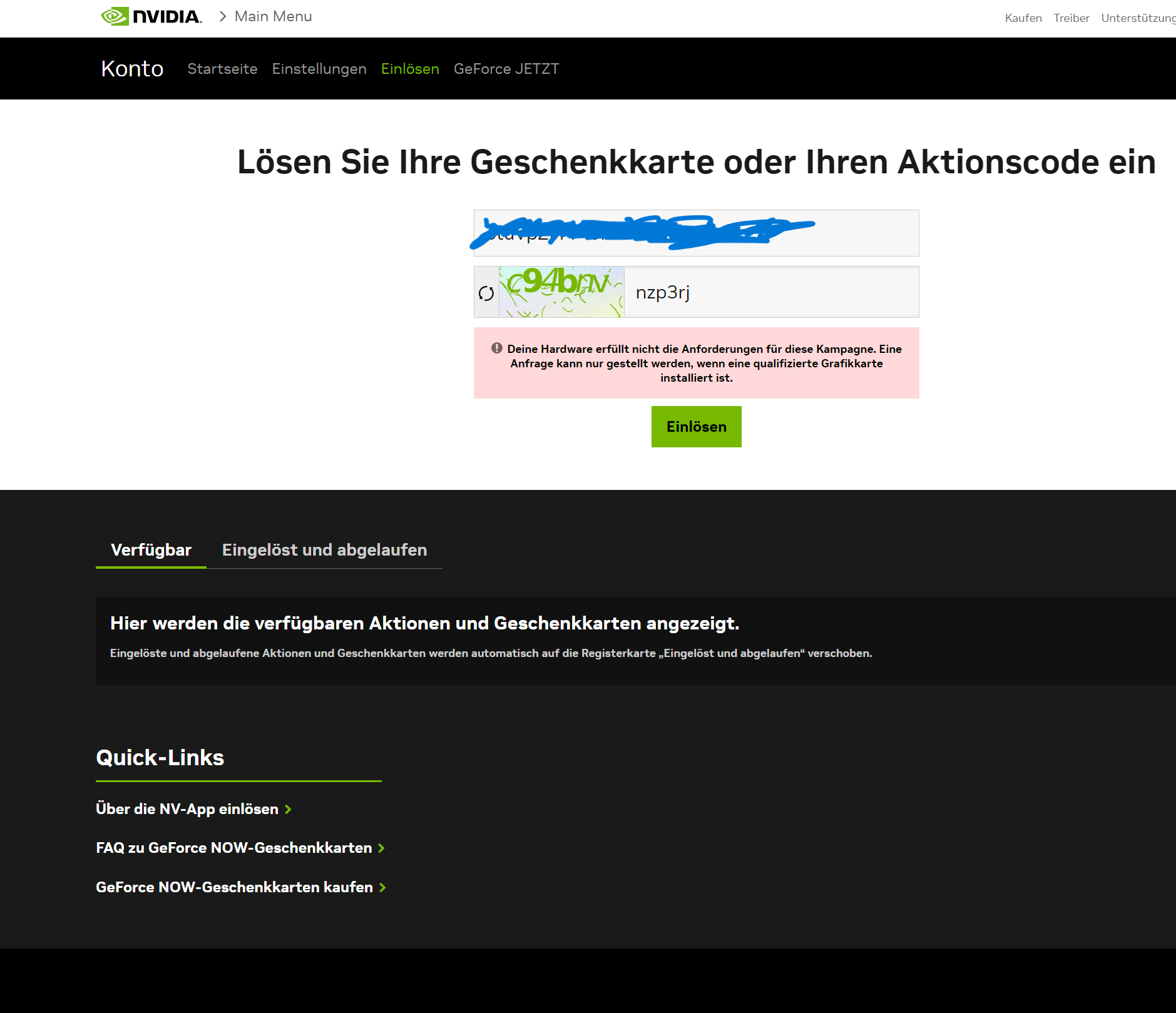The image size is (1176, 1013).
Task: Switch to Verfügbar tab
Action: (x=151, y=550)
